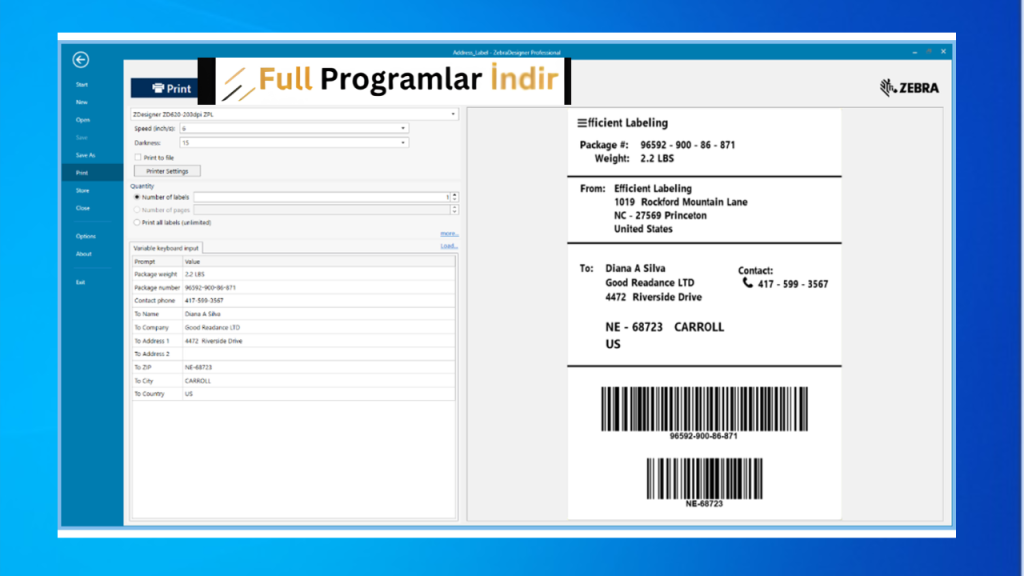This screenshot has width=1024, height=576.
Task: Select Print all labels (unlimited) radio
Action: (137, 223)
